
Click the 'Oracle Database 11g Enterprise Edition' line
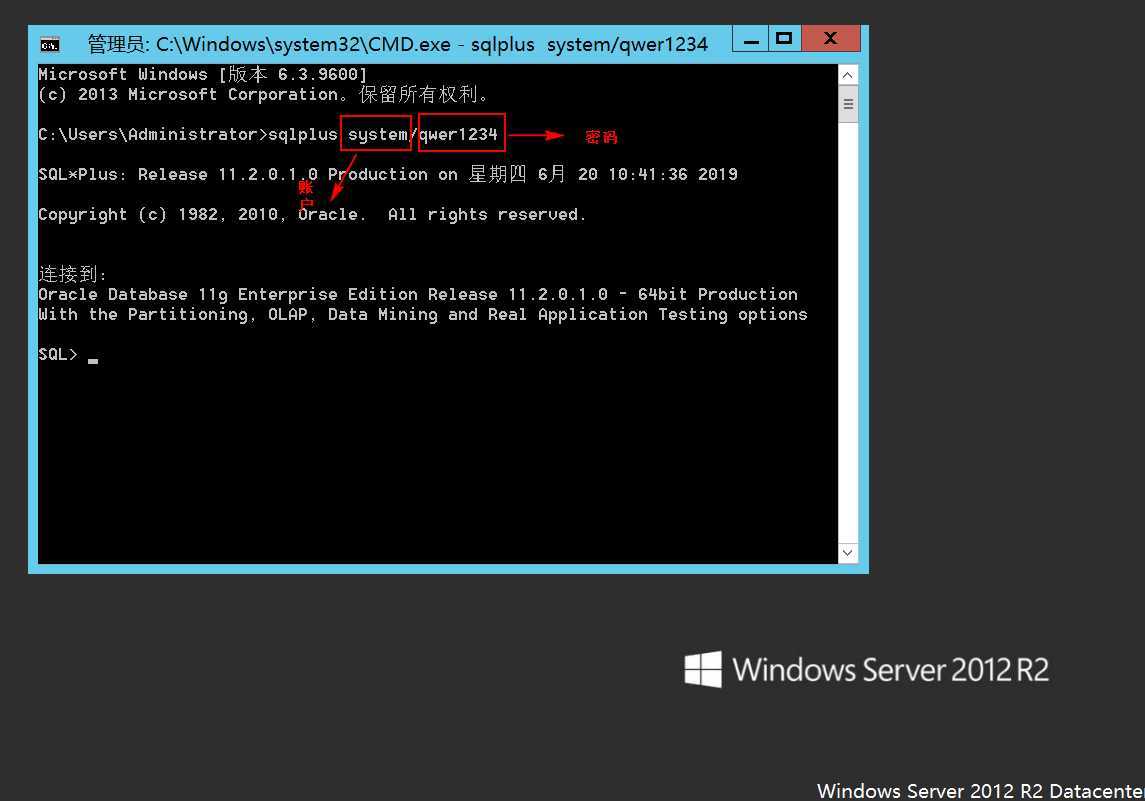(x=418, y=295)
